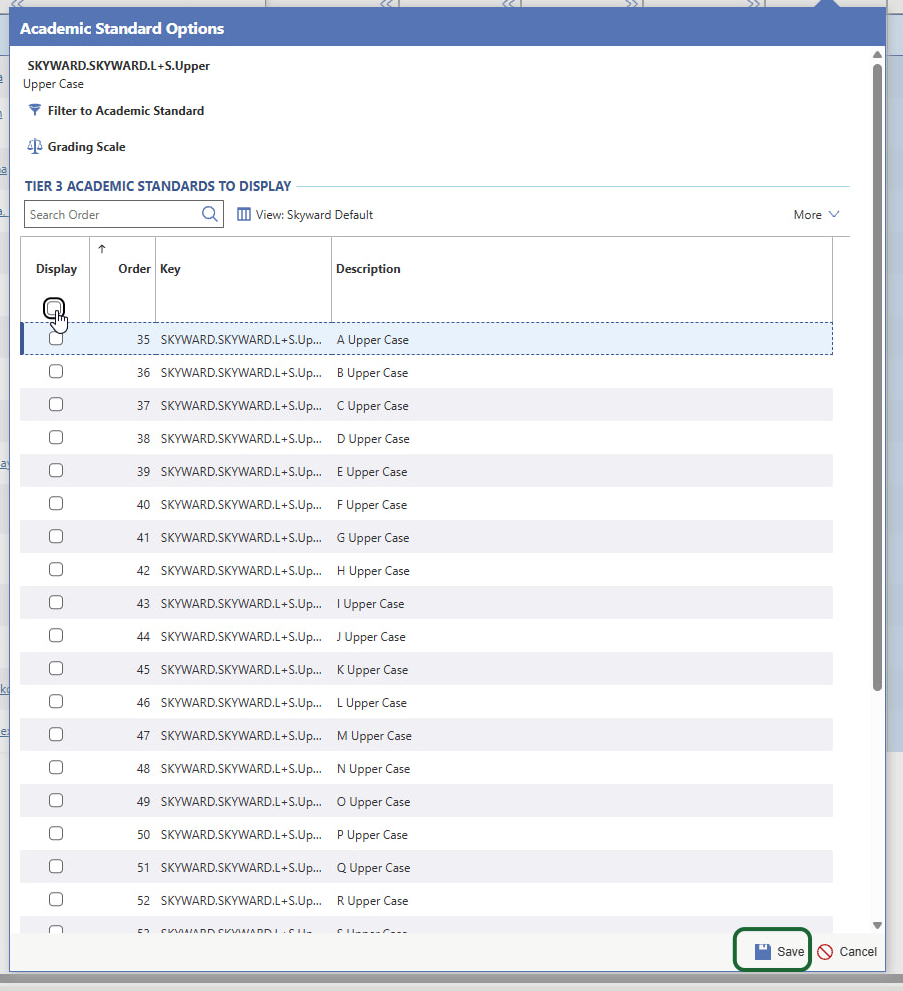Click the Order ascending sort arrow
Screen dimensions: 903x991
tap(102, 249)
